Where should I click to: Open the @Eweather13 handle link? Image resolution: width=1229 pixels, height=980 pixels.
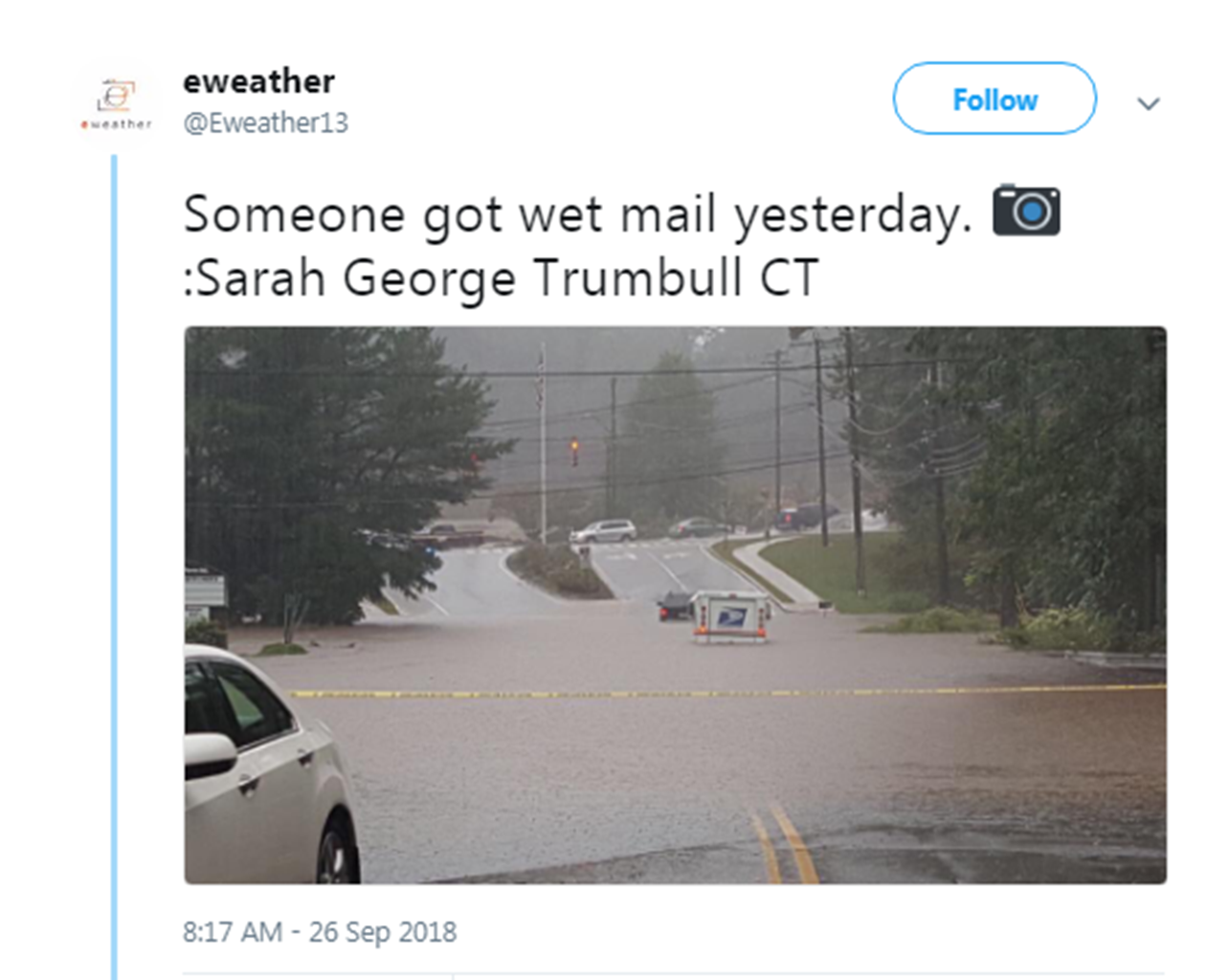point(265,123)
